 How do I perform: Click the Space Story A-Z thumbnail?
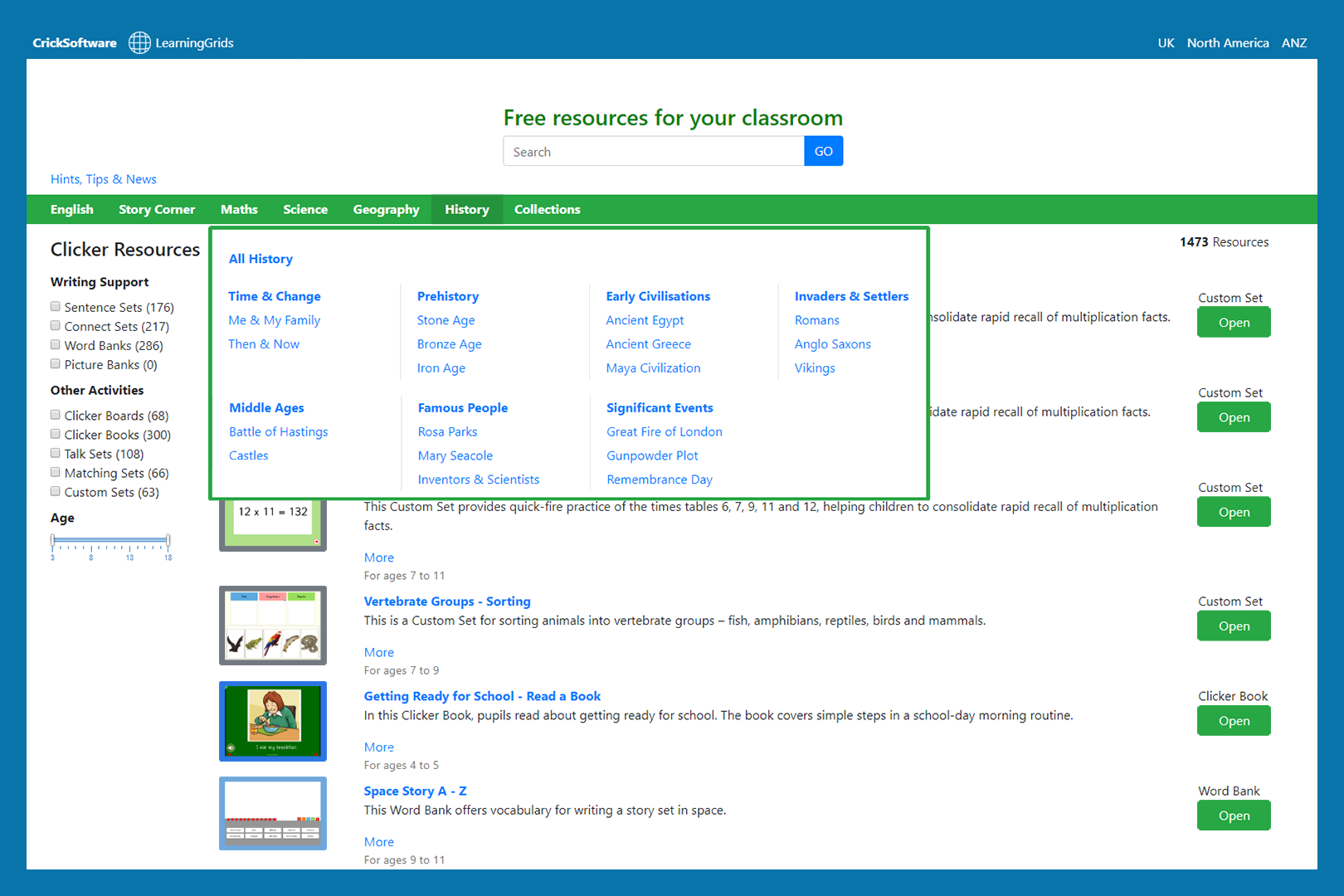tap(272, 814)
